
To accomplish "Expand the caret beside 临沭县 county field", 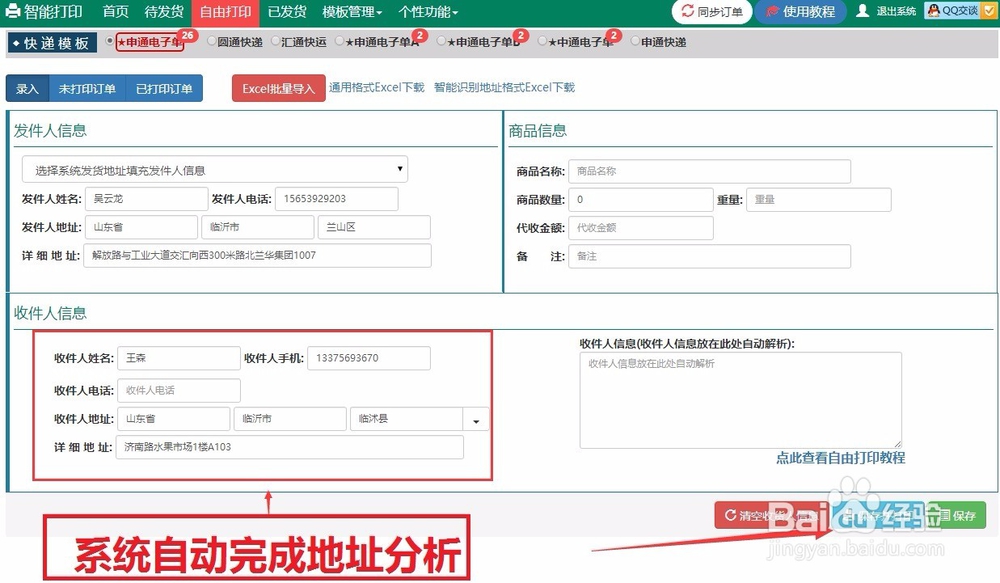I will (x=475, y=420).
